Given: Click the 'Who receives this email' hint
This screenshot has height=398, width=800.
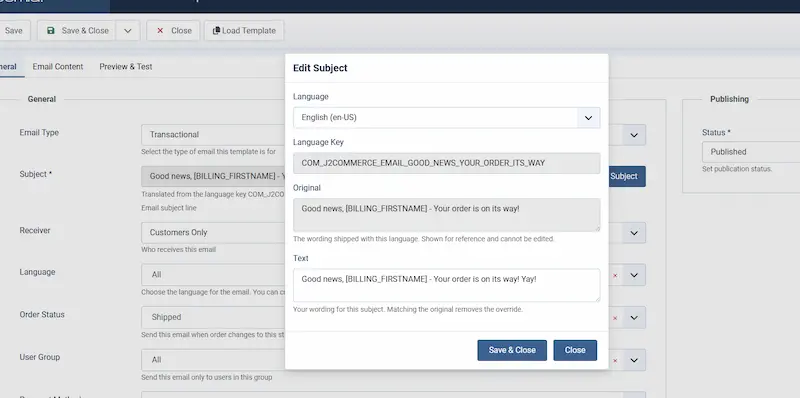Looking at the screenshot, I should click(x=179, y=250).
